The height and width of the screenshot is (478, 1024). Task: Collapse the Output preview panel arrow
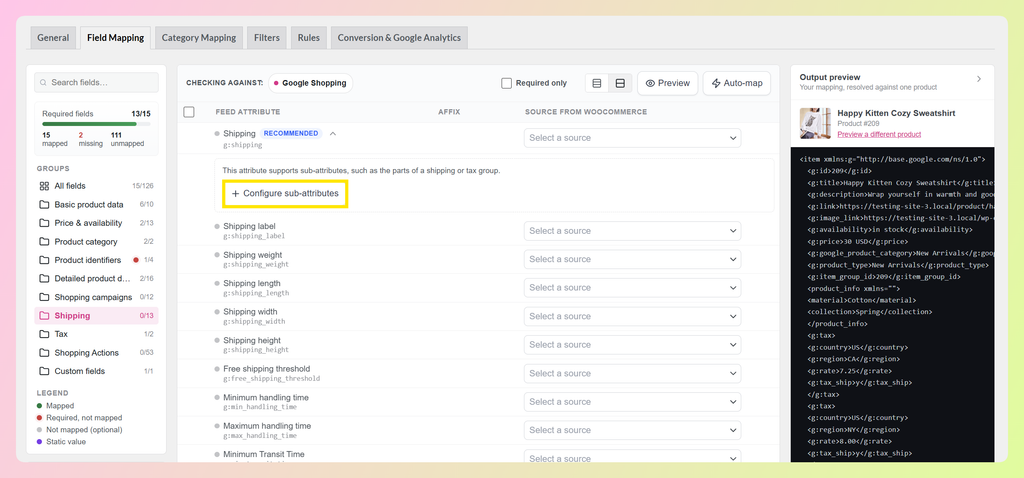pyautogui.click(x=978, y=79)
